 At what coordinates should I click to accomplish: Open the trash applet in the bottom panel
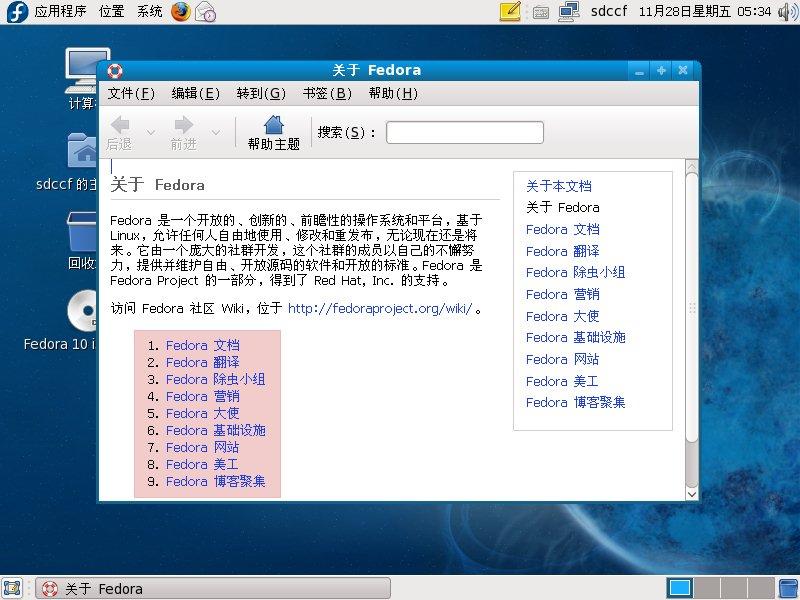(789, 588)
